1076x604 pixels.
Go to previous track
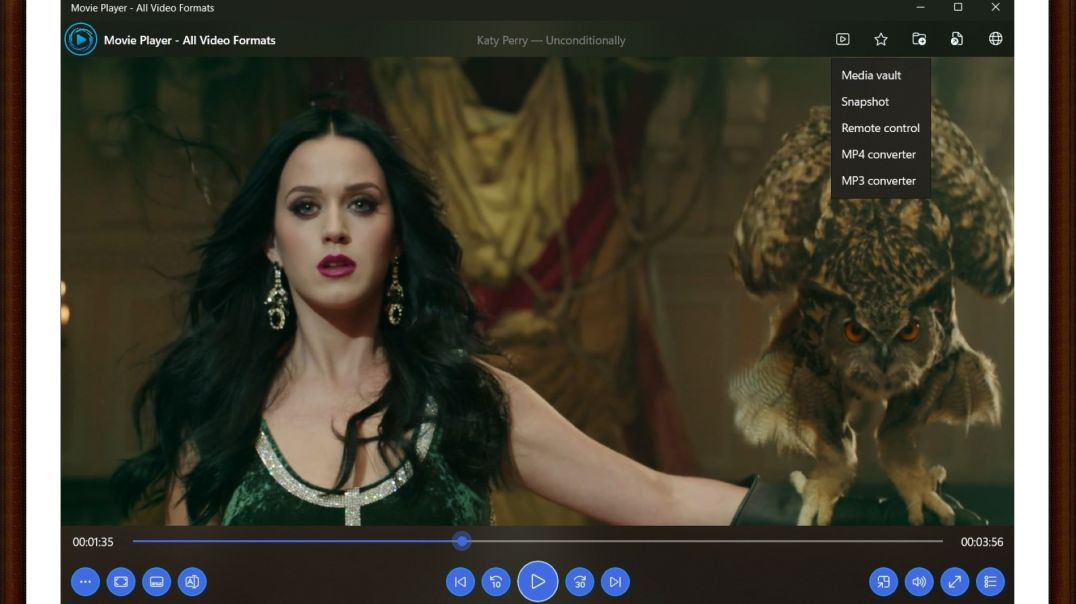click(460, 581)
